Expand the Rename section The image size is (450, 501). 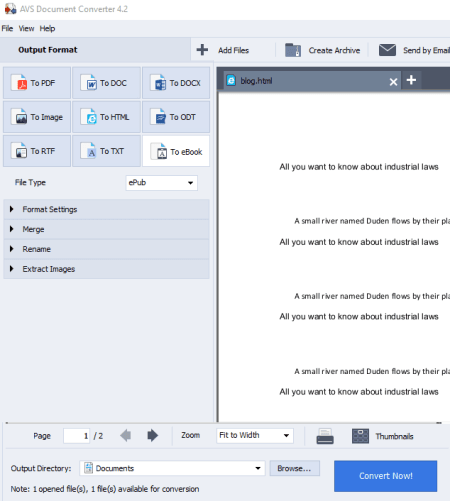coord(106,249)
